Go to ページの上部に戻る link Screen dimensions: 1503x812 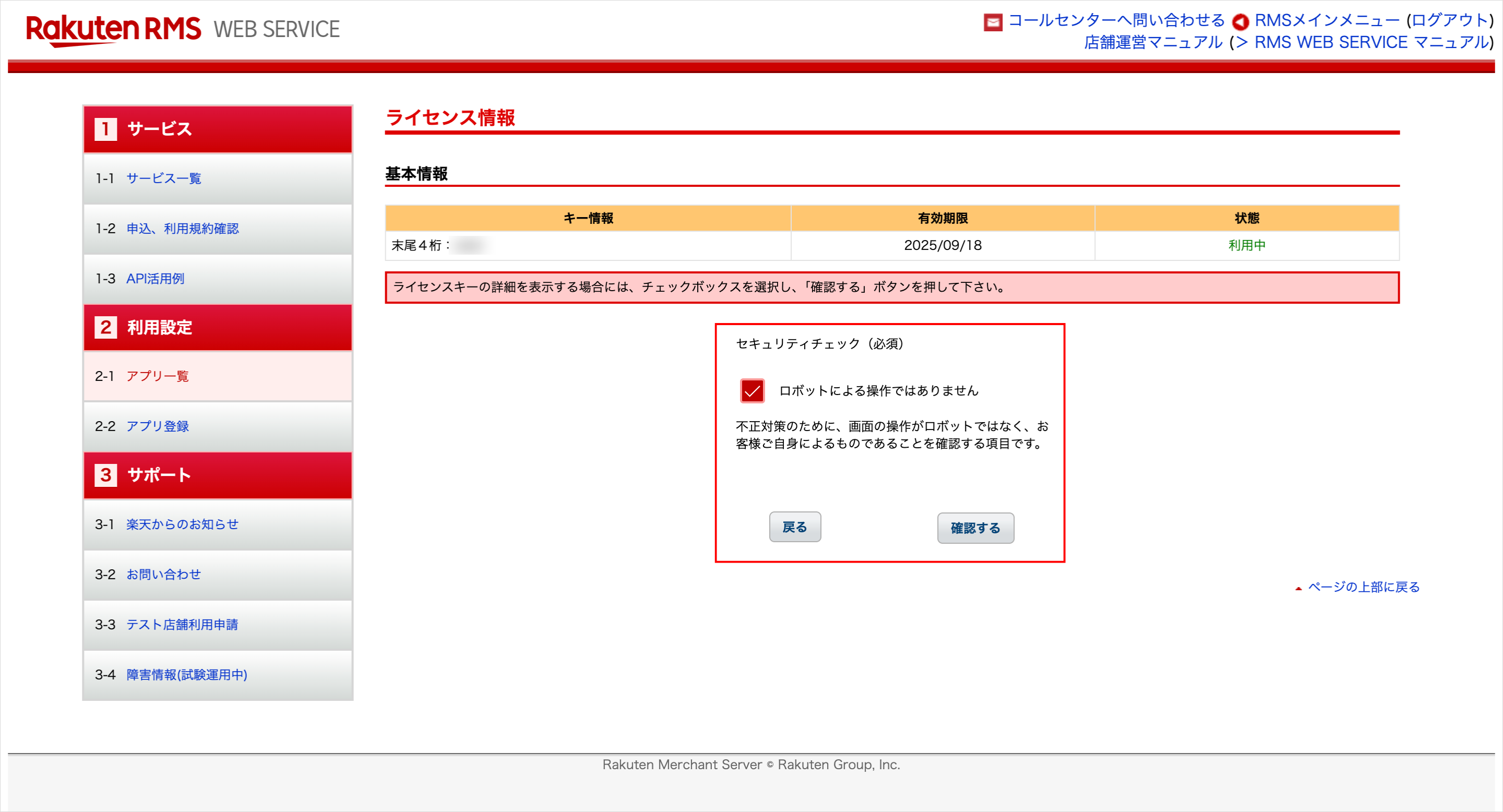click(1364, 587)
